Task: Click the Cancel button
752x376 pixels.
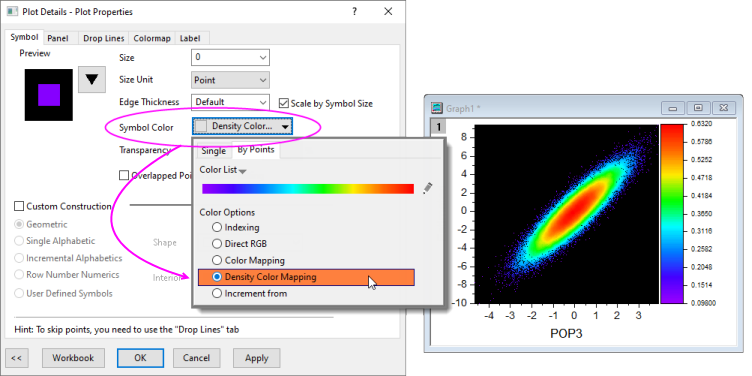Action: click(196, 358)
